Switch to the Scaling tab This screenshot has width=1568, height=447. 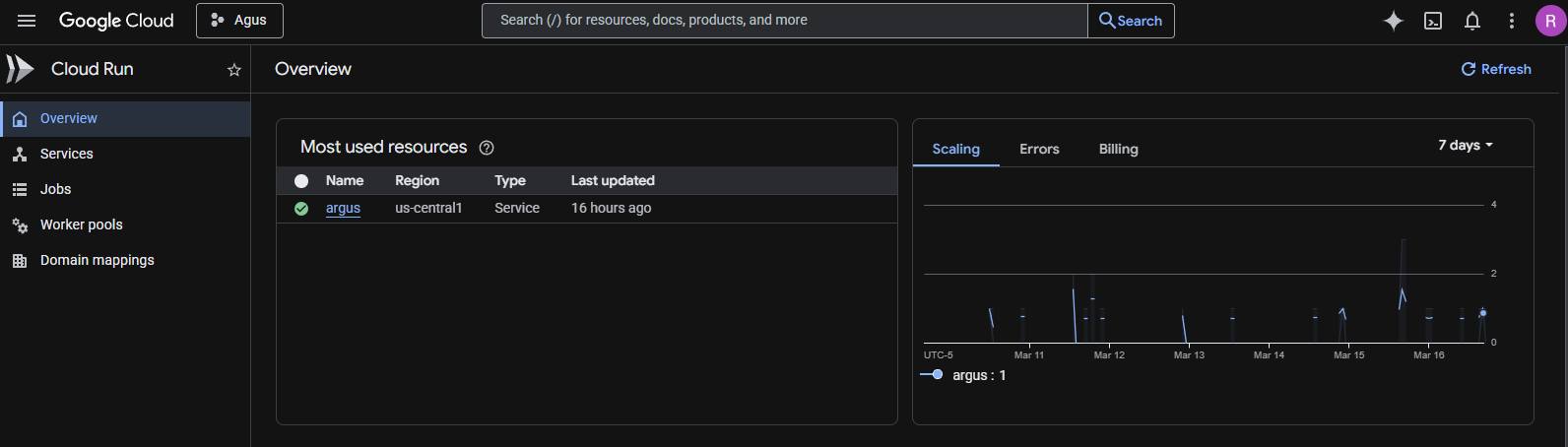tap(956, 149)
